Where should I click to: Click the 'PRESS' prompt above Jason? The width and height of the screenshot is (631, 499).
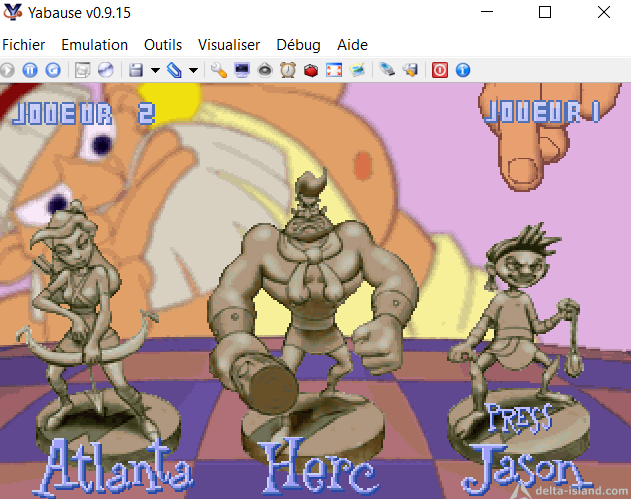coord(519,419)
